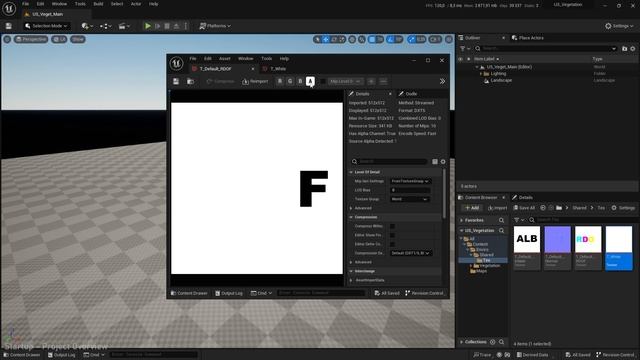Screen dimensions: 640x360
Task: Open camera speed setting in viewport
Action: 436,39
